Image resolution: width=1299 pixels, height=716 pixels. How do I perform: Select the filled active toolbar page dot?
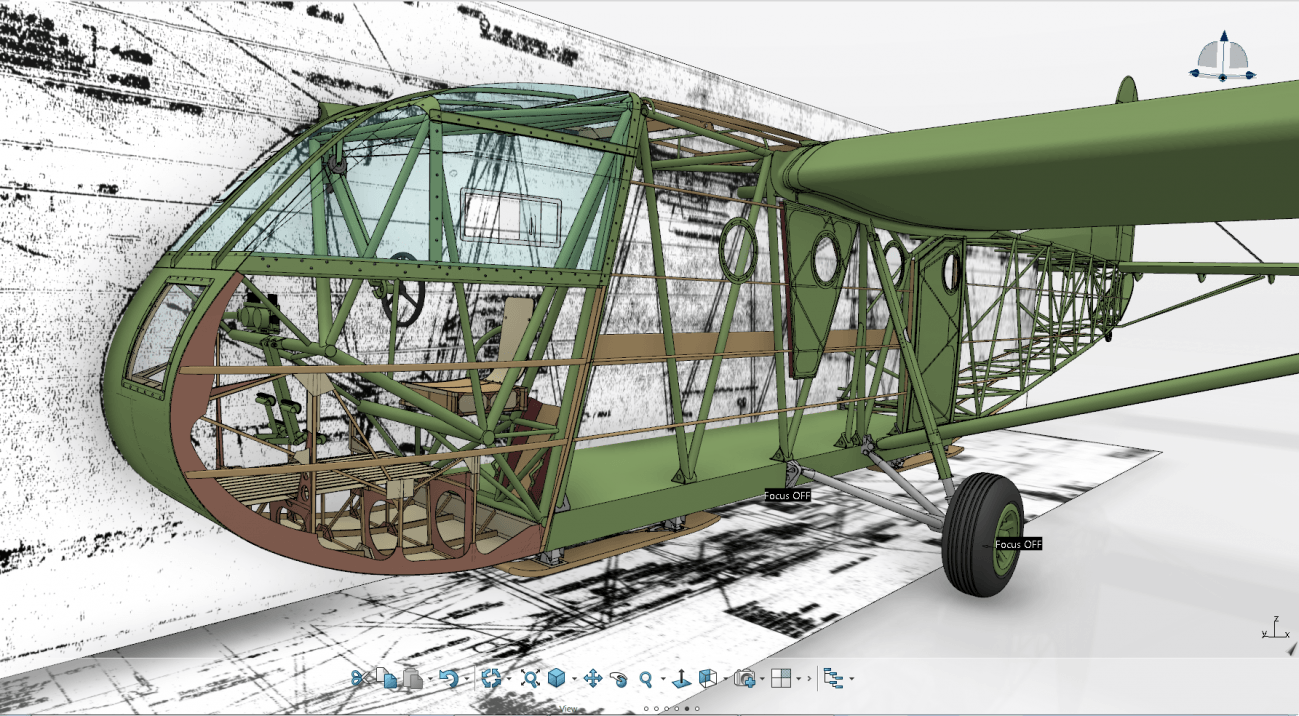(x=686, y=708)
